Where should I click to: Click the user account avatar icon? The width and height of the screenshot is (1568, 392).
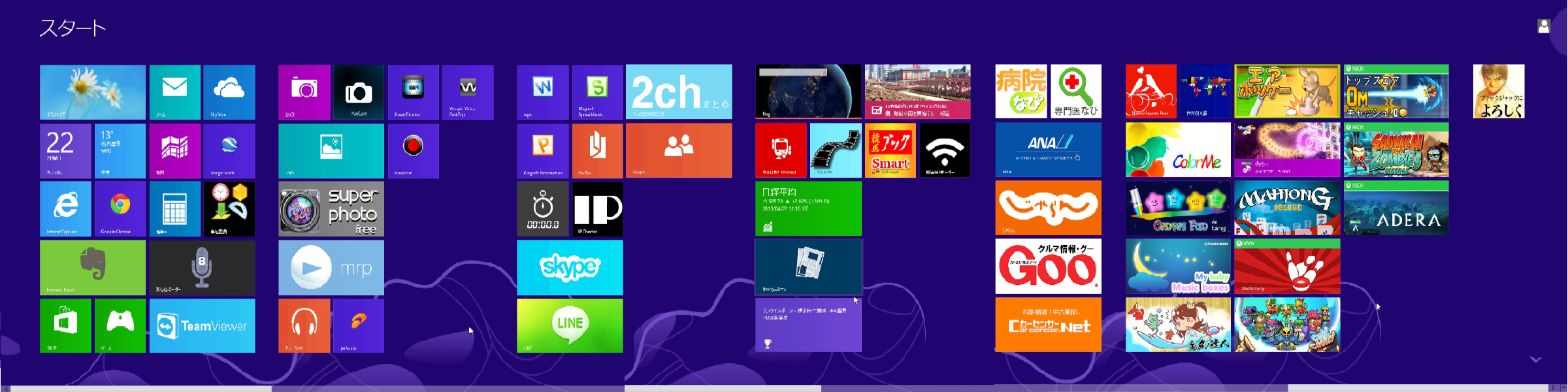coord(1544,26)
